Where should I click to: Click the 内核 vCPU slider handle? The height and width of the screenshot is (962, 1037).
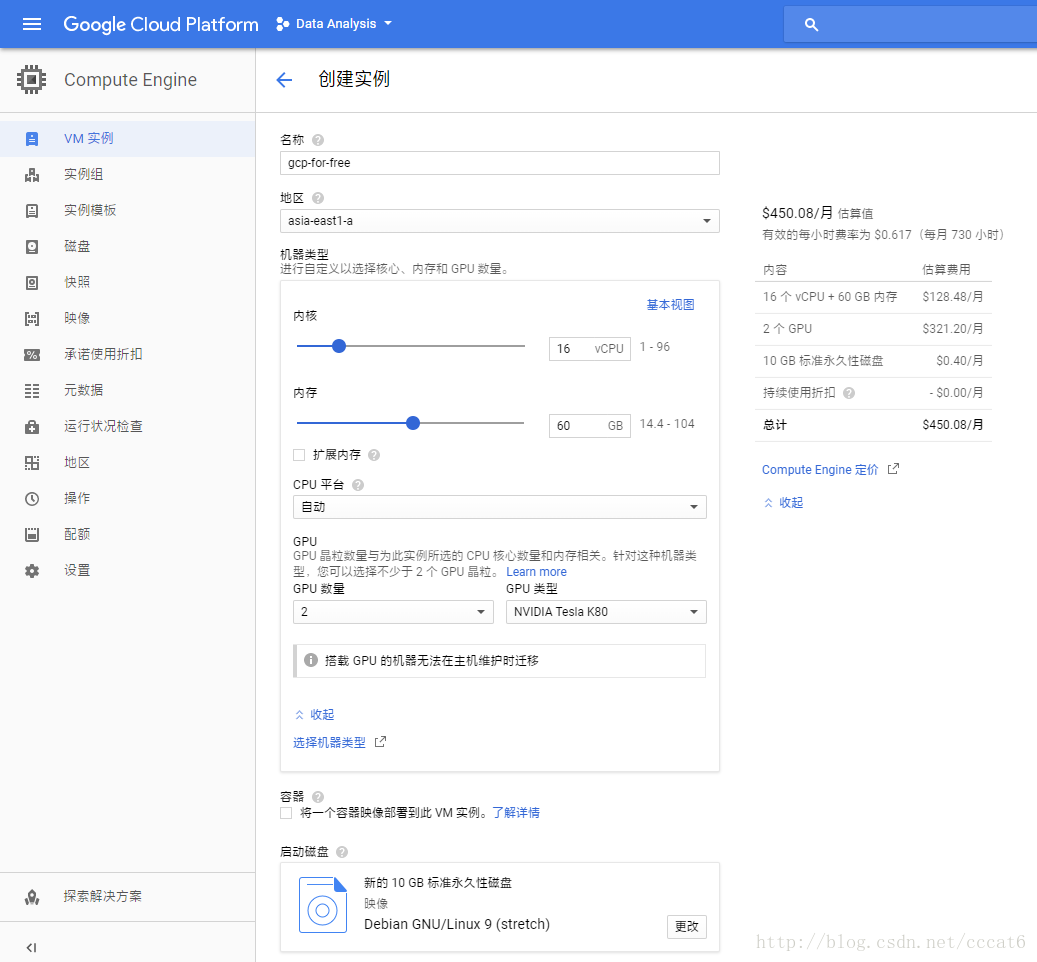click(x=339, y=346)
